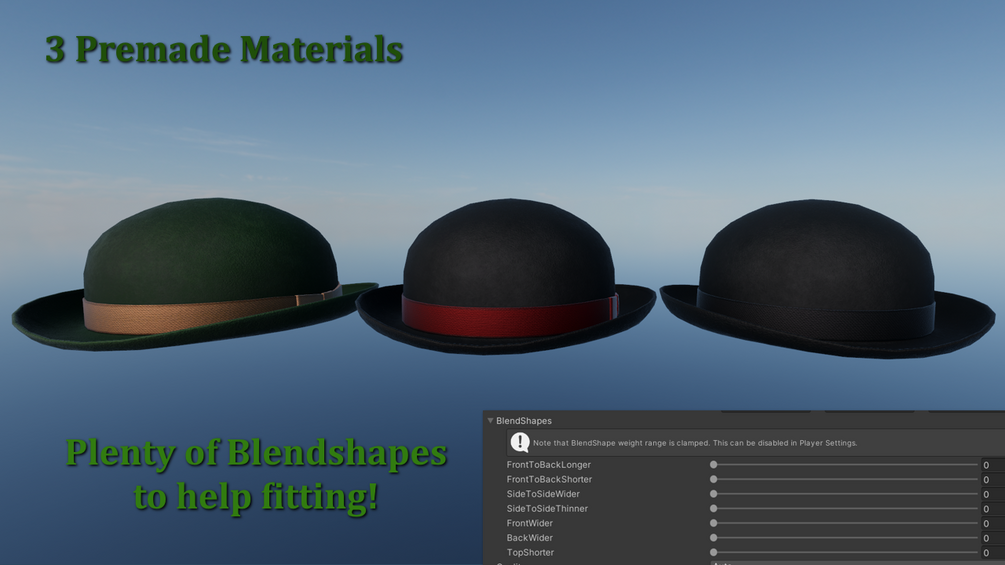The width and height of the screenshot is (1005, 565).
Task: Click the FrontToBackLonger value field
Action: pyautogui.click(x=993, y=465)
